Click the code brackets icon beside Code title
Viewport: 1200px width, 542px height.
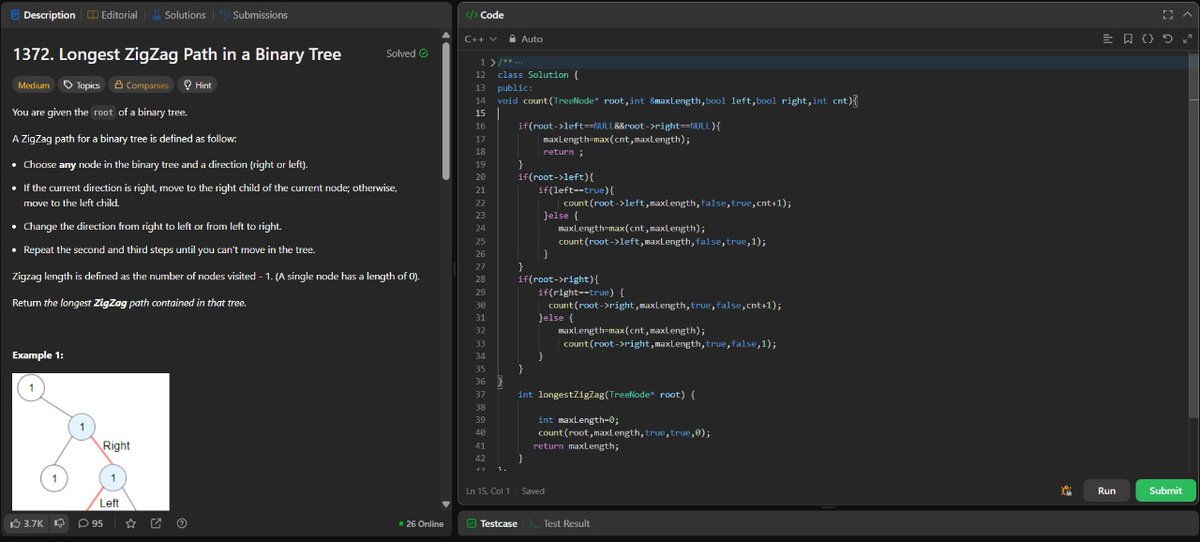click(471, 15)
